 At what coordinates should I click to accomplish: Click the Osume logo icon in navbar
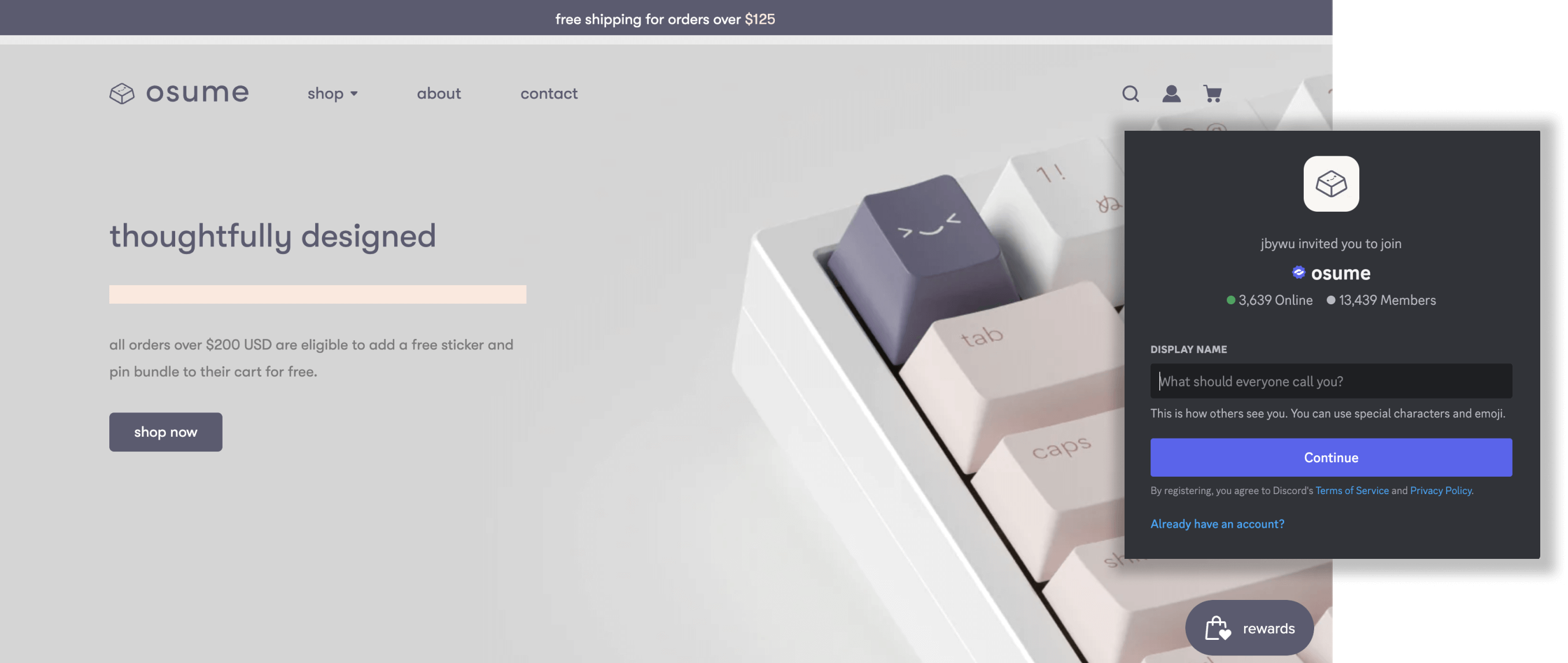[x=121, y=93]
